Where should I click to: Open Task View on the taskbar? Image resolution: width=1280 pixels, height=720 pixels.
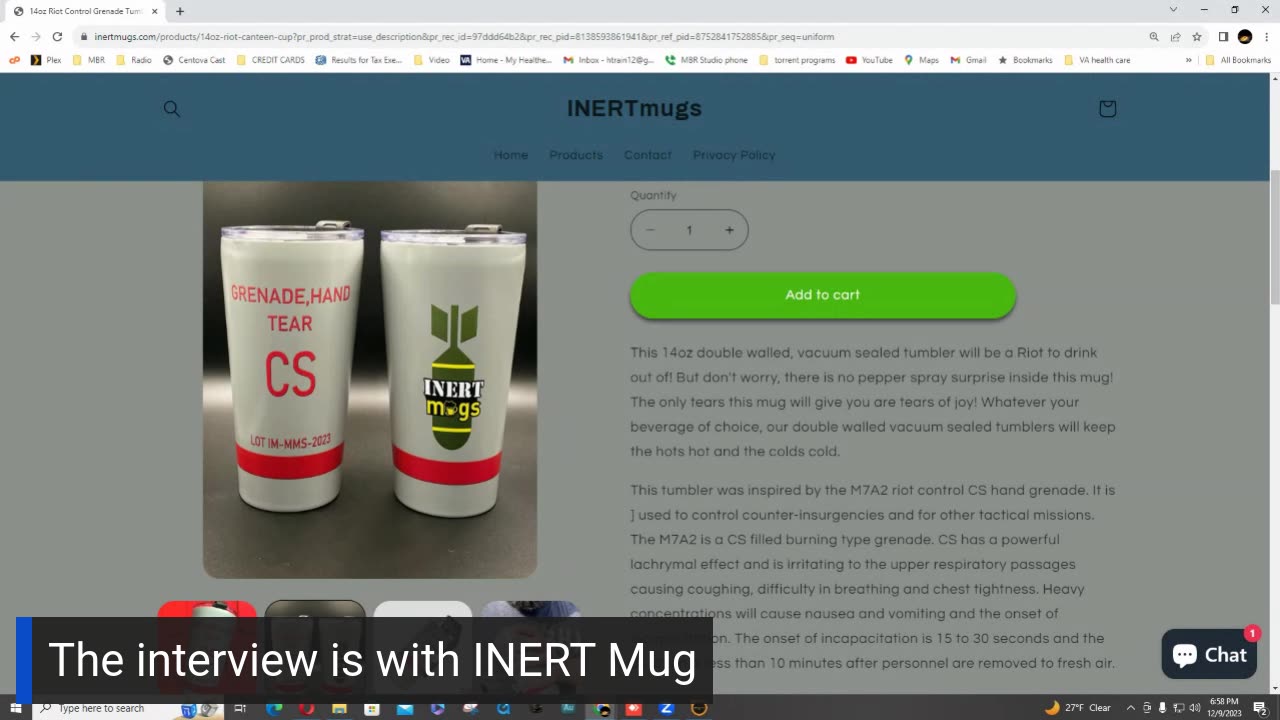click(240, 708)
